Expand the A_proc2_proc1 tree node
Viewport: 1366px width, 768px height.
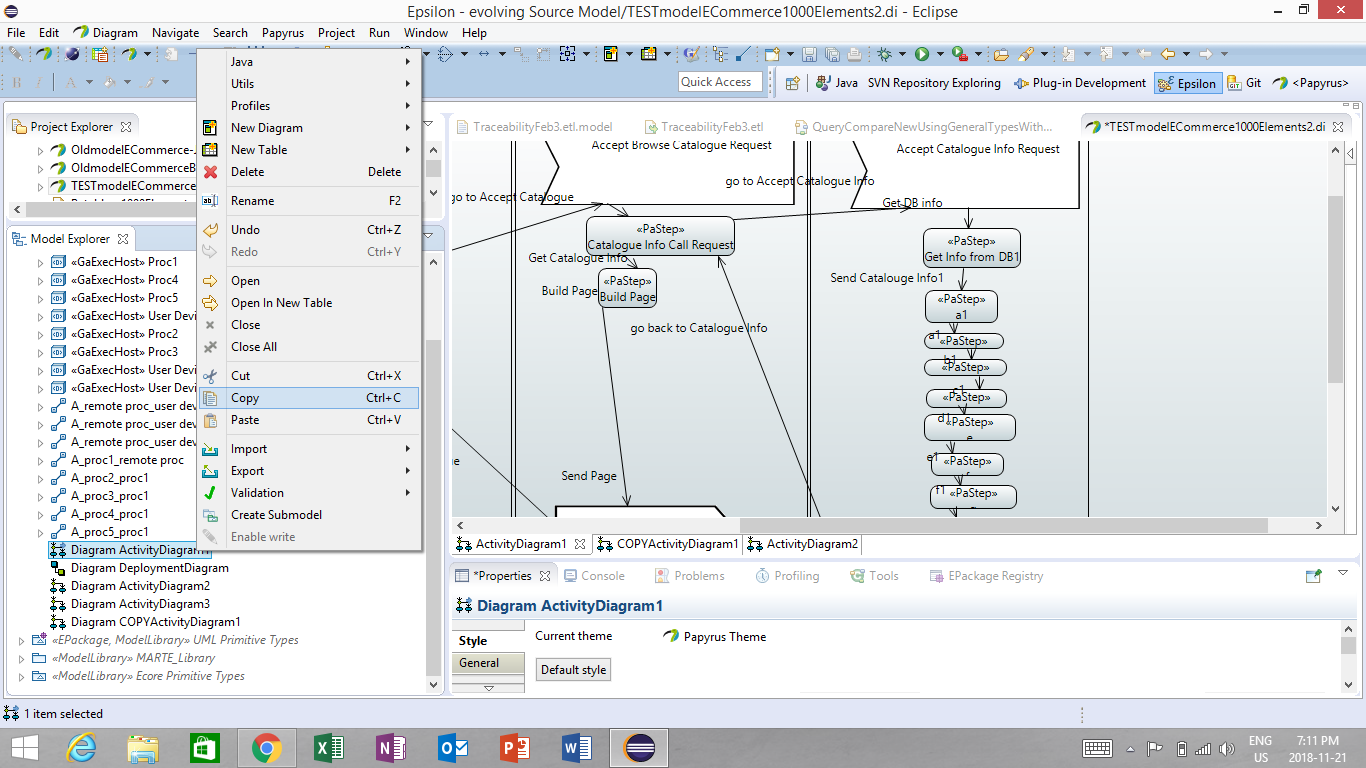(41, 478)
